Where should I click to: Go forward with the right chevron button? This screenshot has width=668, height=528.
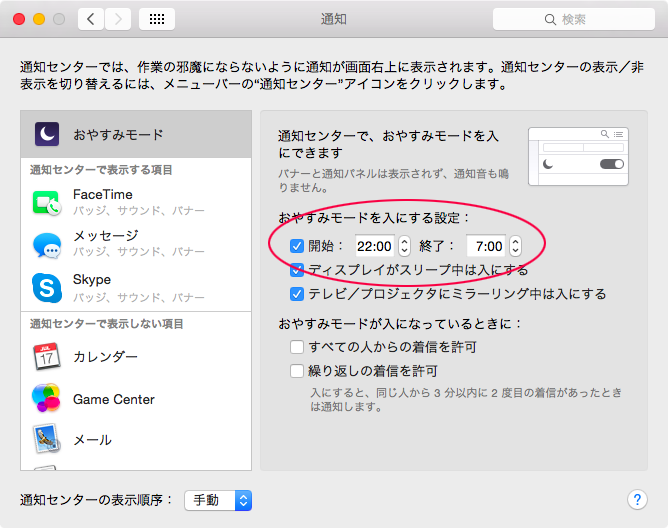click(x=118, y=19)
